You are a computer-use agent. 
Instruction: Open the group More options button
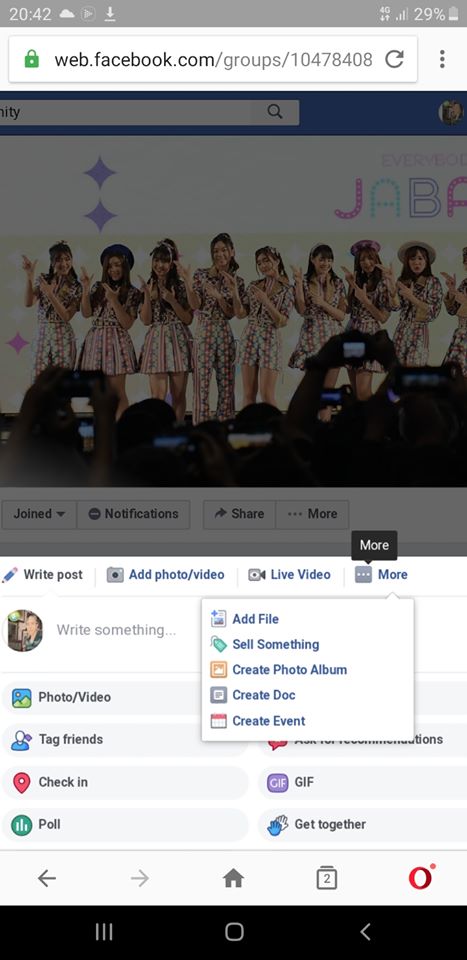point(312,514)
